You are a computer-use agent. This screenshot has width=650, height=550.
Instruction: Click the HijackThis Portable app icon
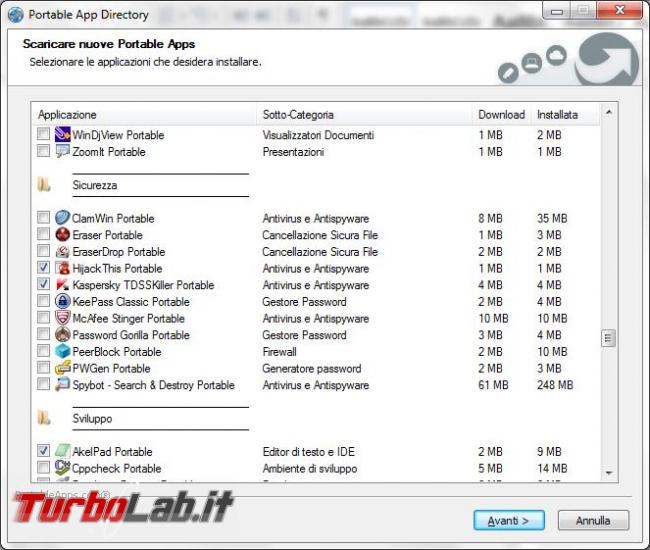[63, 268]
